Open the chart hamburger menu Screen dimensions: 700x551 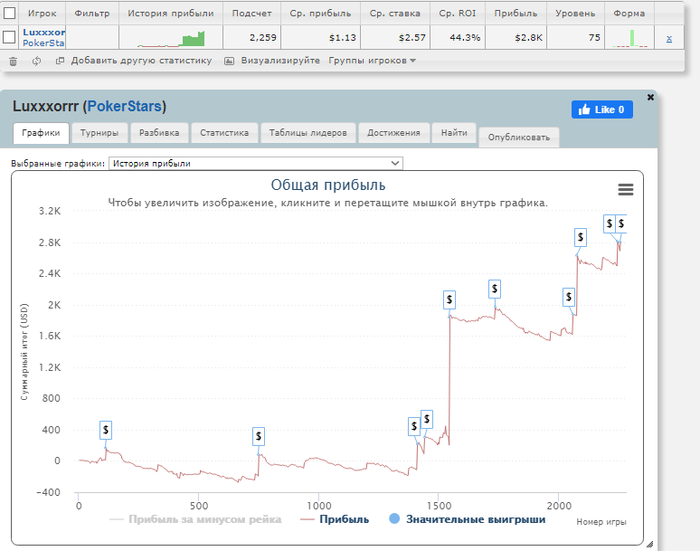625,190
